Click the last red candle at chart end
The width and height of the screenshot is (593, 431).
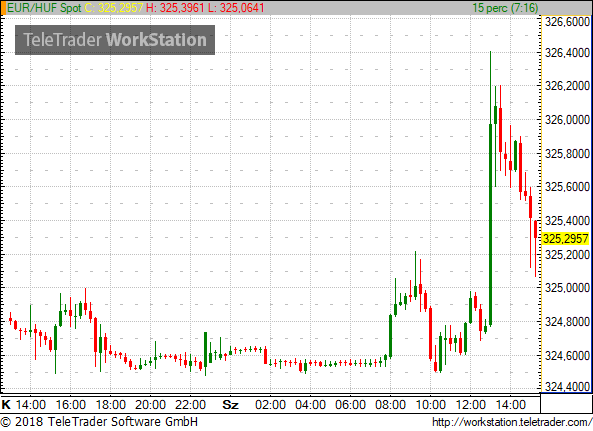coord(536,248)
